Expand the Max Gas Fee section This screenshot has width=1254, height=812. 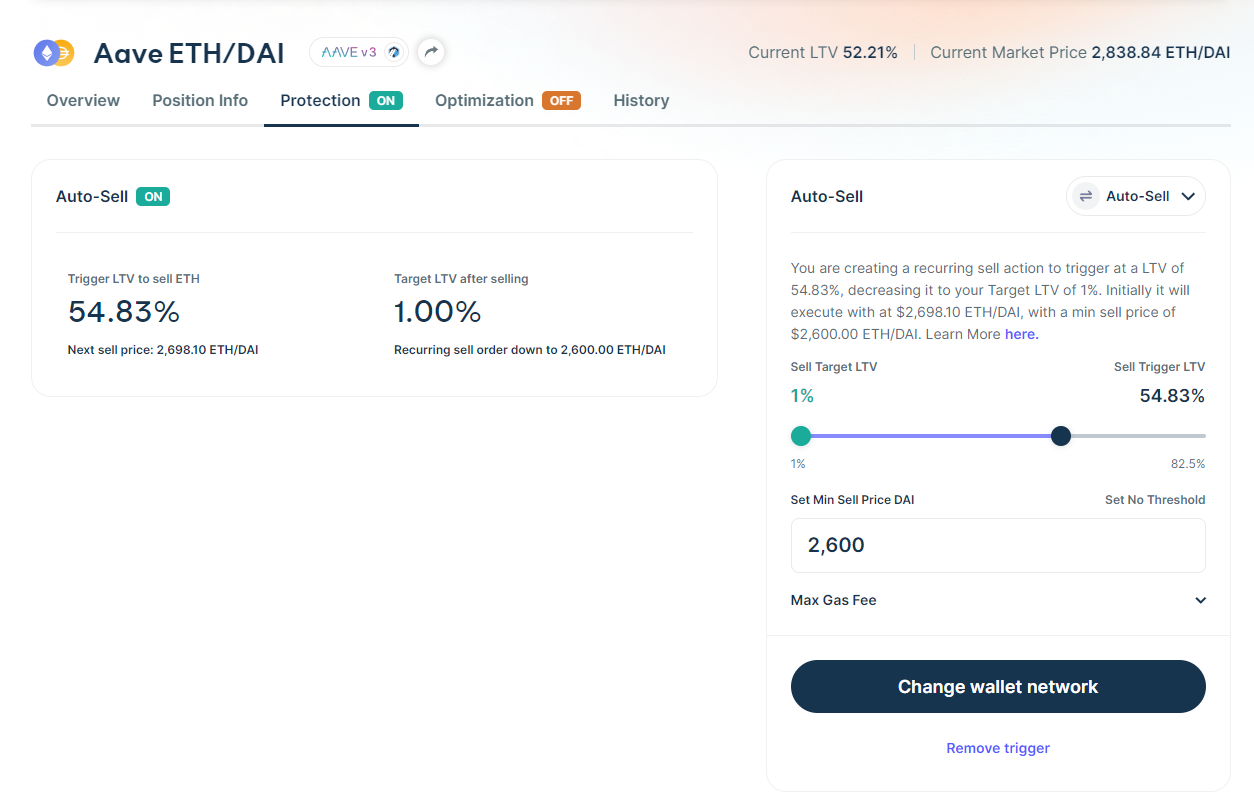tap(998, 600)
